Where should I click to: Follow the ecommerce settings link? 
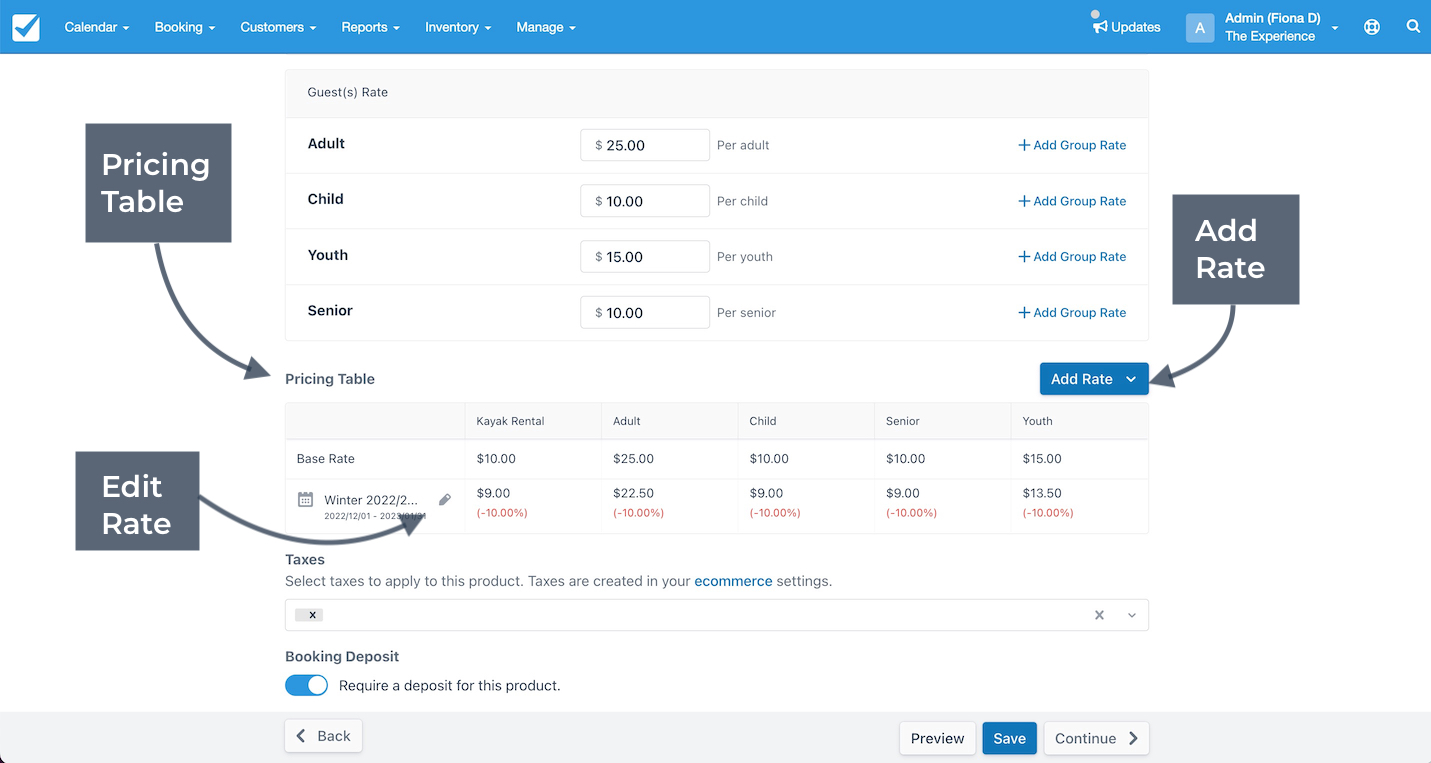[x=733, y=580]
